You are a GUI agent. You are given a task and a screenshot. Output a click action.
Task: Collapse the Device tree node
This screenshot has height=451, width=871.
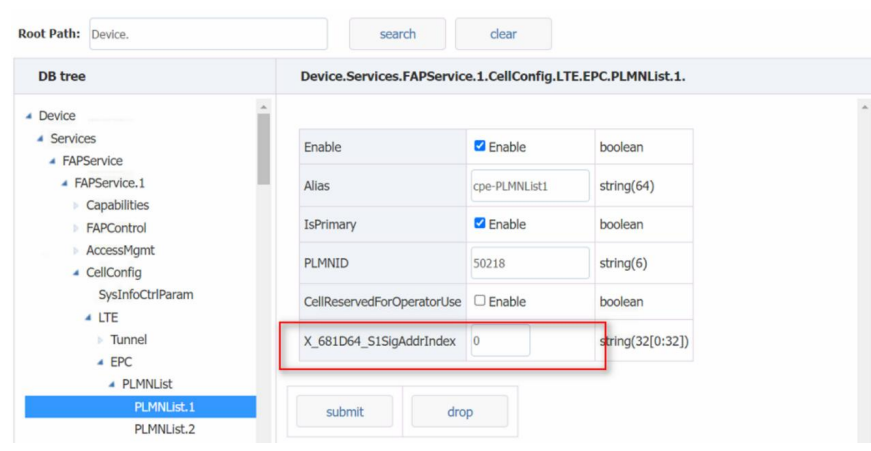pyautogui.click(x=28, y=116)
